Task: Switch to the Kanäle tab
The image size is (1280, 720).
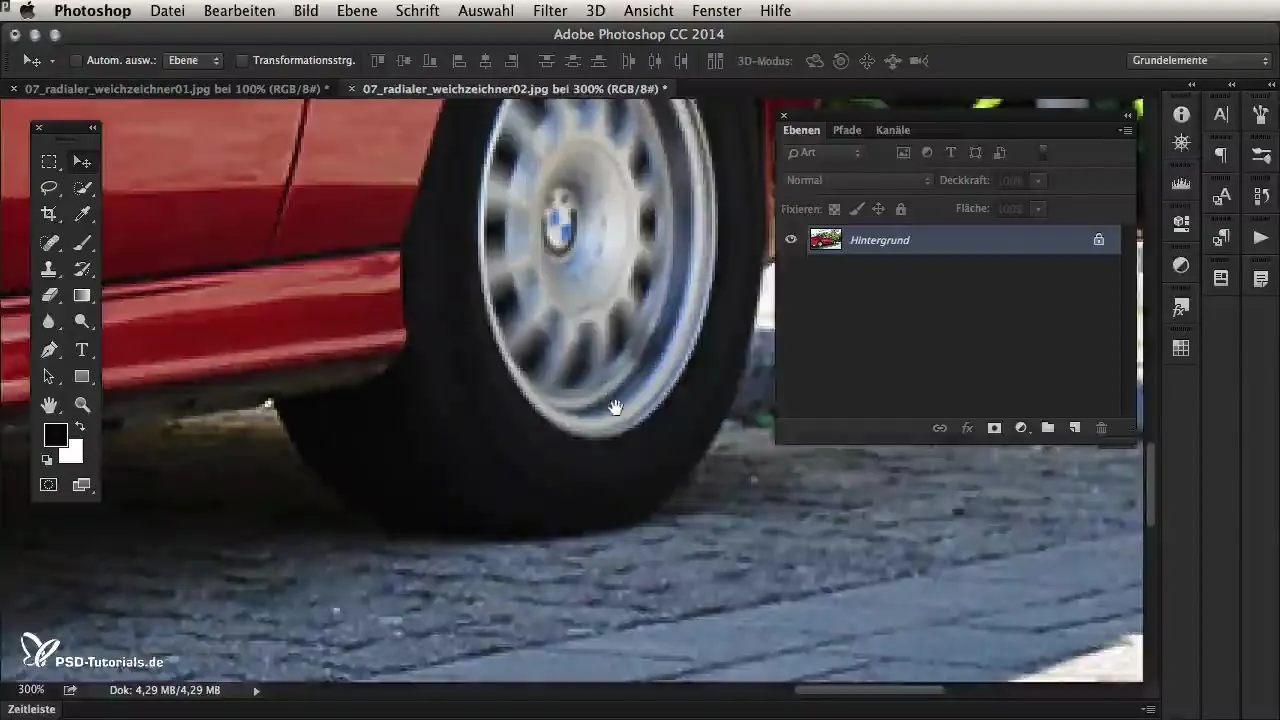Action: click(x=892, y=130)
